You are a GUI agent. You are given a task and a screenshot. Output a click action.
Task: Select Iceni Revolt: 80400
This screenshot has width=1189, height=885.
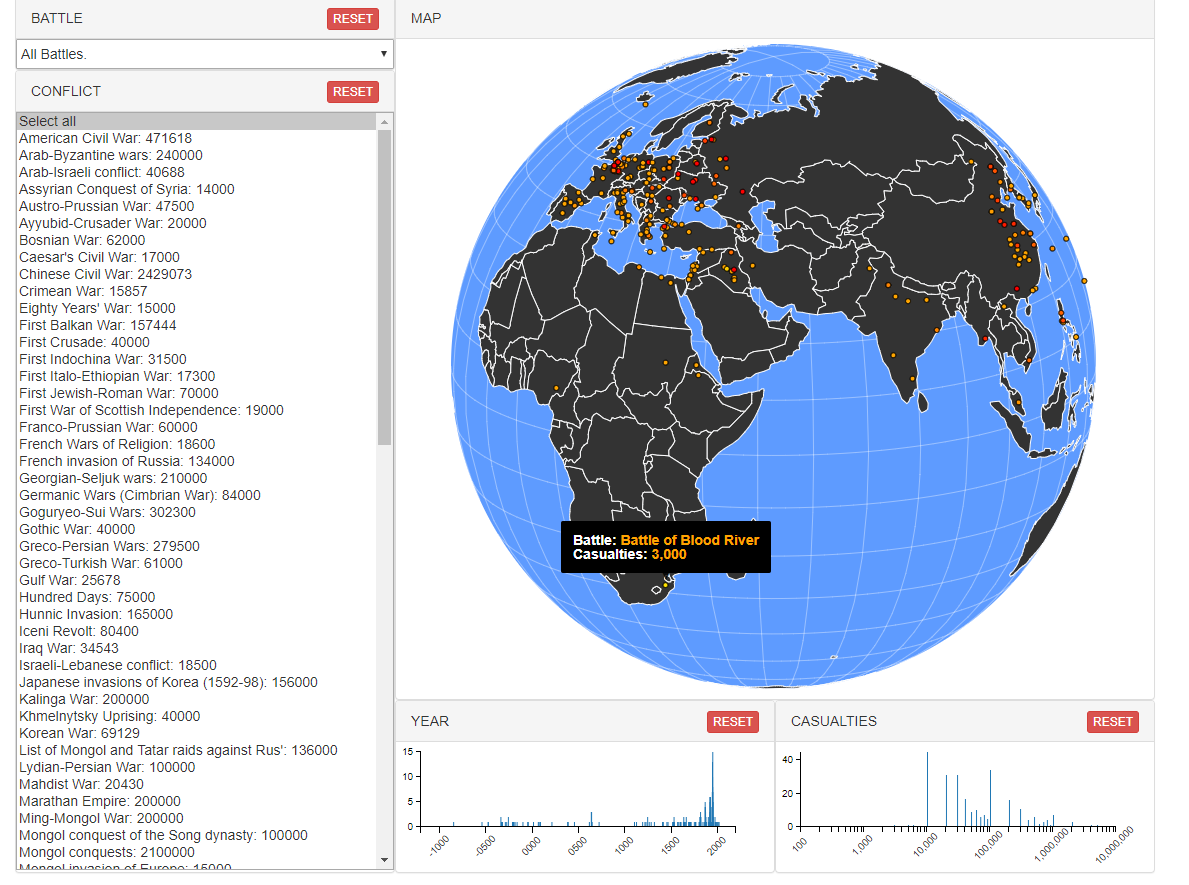[196, 631]
